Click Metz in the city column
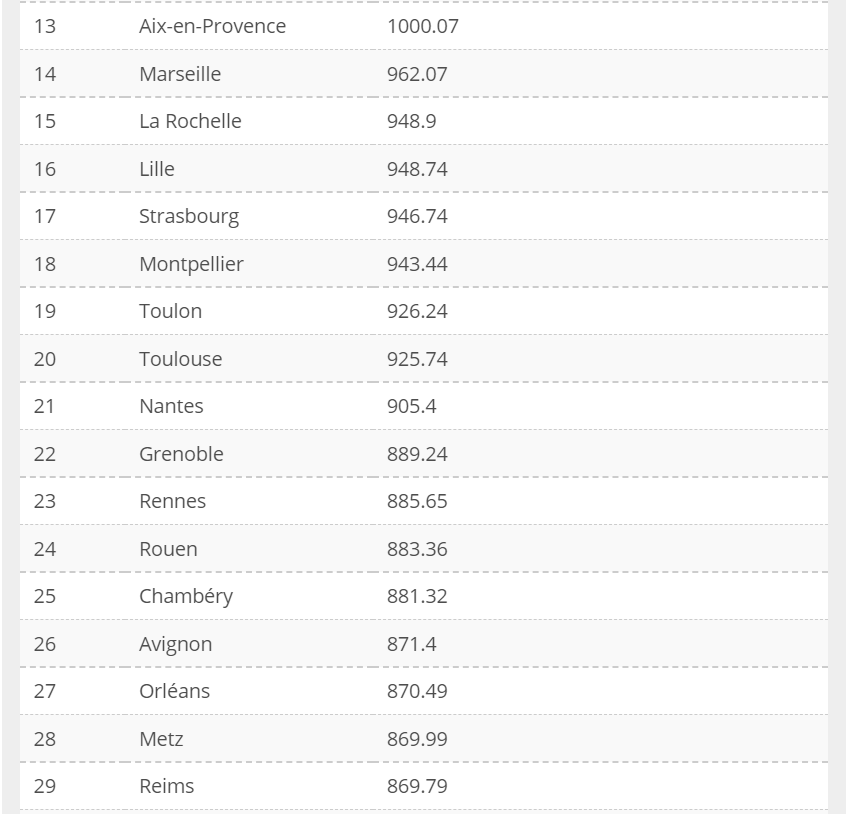847x814 pixels. (x=161, y=739)
